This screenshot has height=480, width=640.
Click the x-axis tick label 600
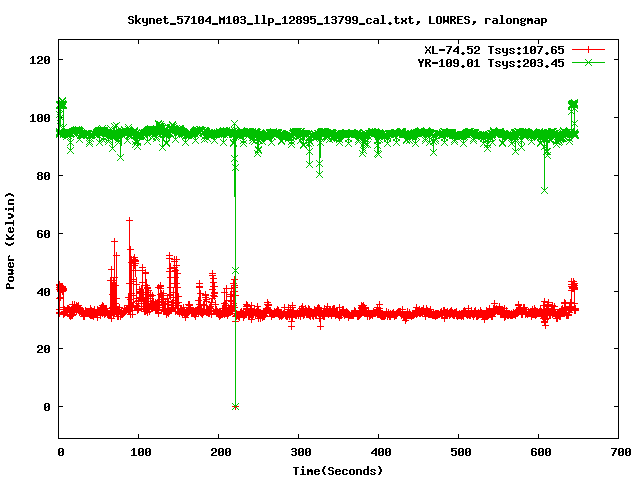tap(540, 452)
